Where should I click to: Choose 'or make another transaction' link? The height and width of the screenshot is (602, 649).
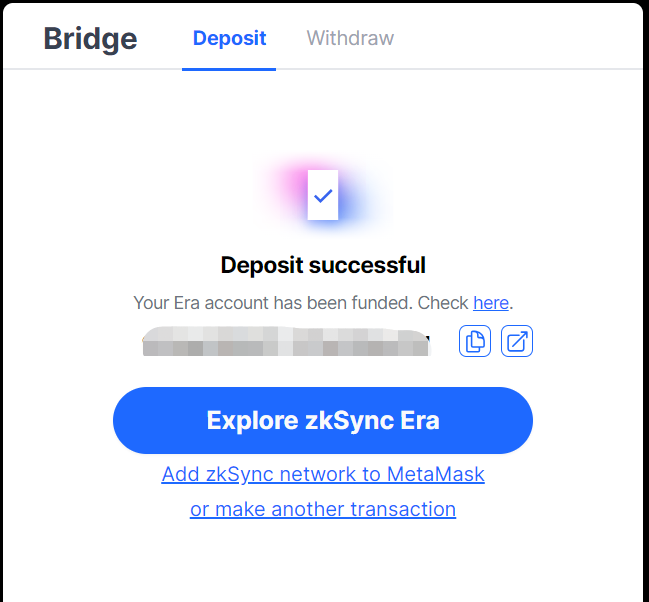(x=323, y=509)
